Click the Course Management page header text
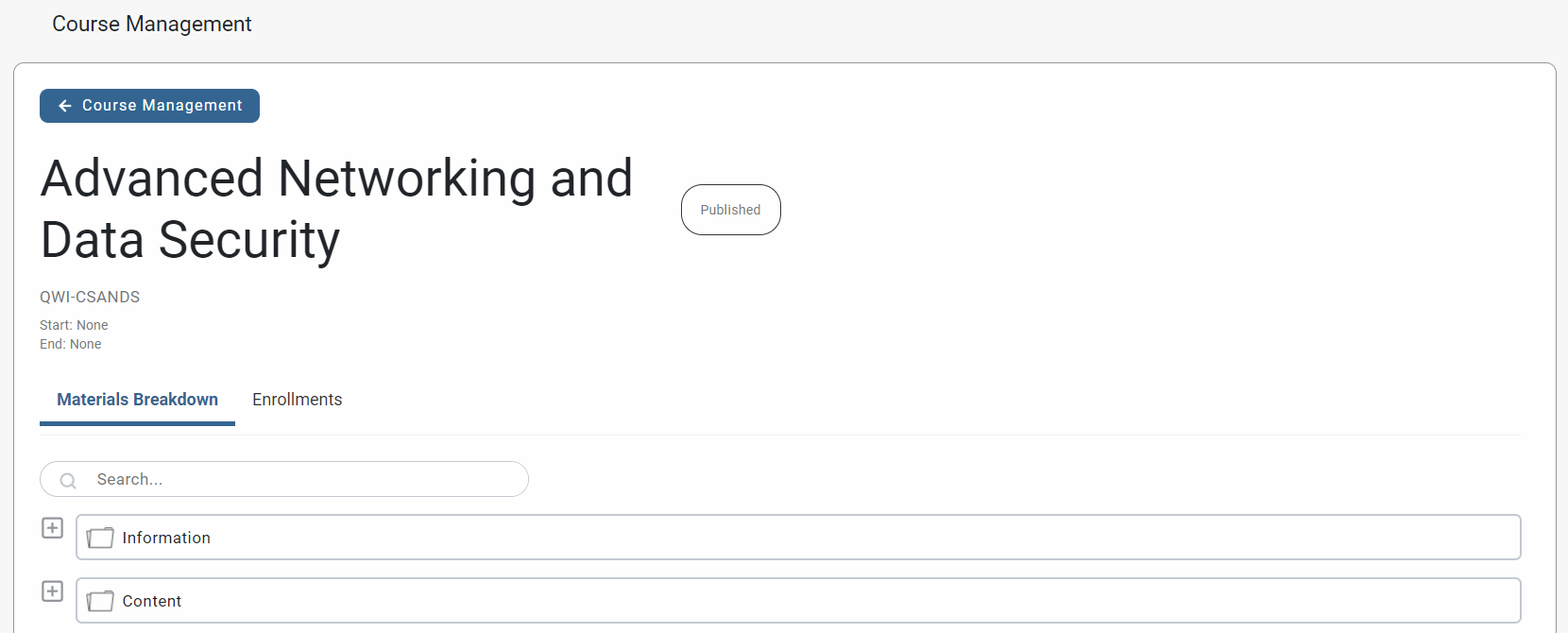The image size is (1568, 633). 151,25
